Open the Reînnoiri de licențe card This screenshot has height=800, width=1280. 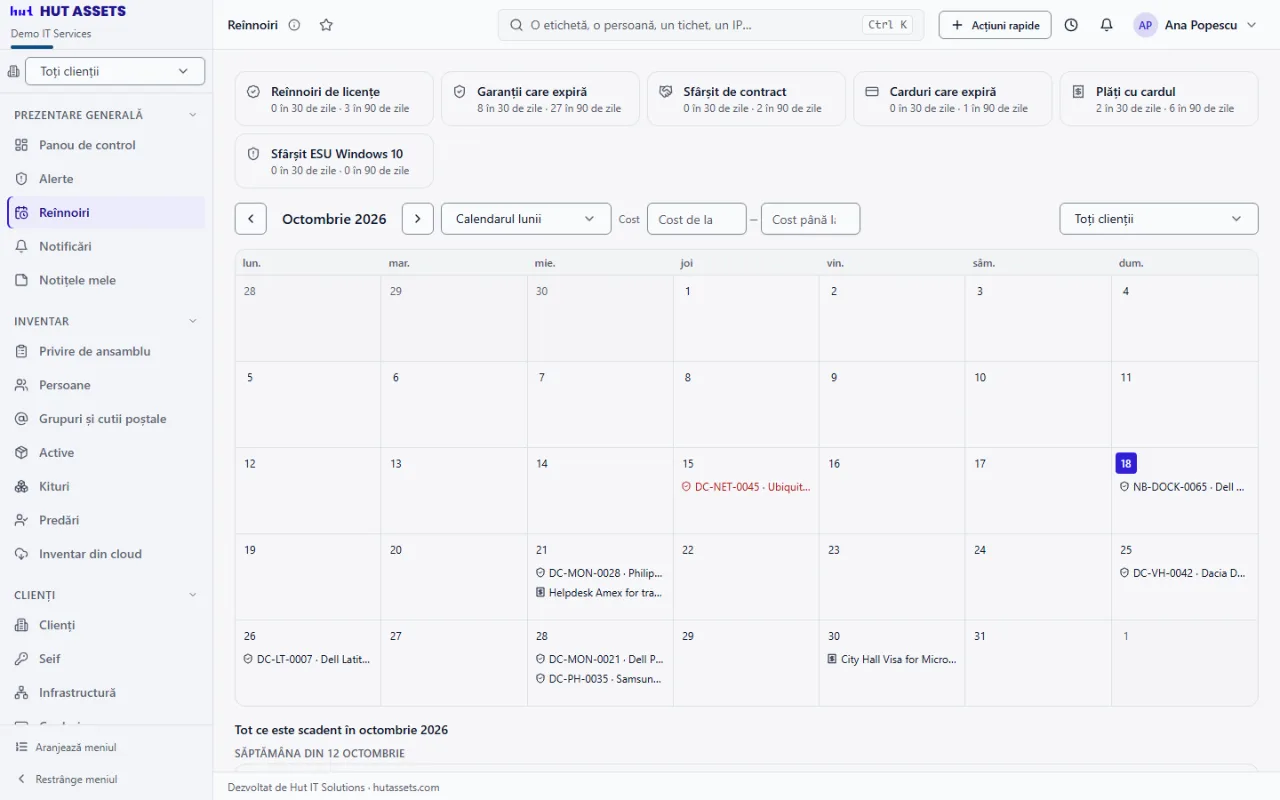[x=334, y=99]
